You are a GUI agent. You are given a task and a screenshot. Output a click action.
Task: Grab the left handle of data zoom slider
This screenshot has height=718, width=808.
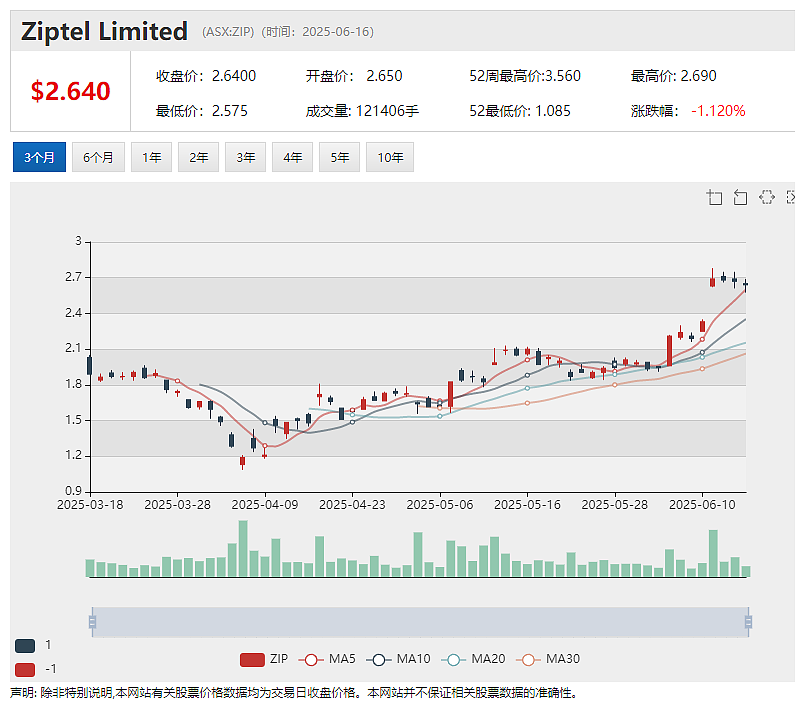[92, 622]
